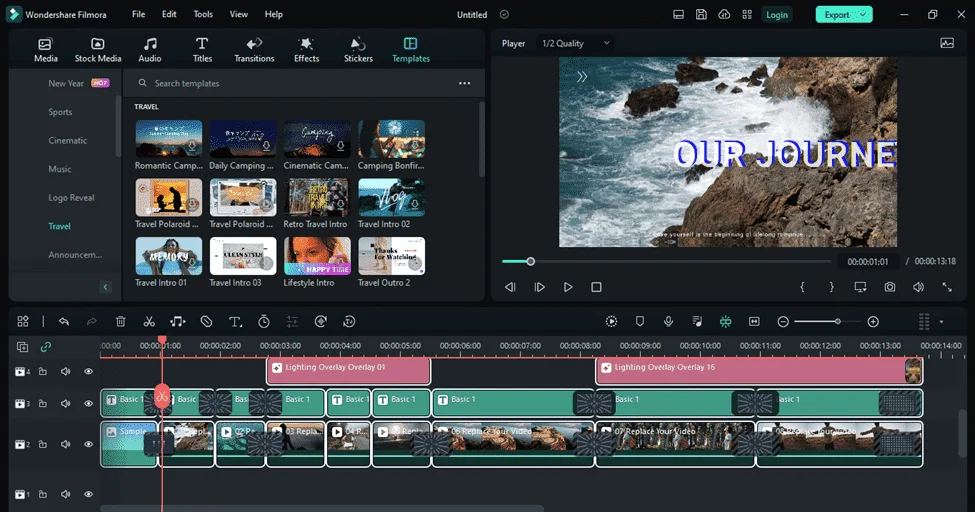
Task: Select the Retro Travel Intro template thumbnail
Action: [317, 198]
